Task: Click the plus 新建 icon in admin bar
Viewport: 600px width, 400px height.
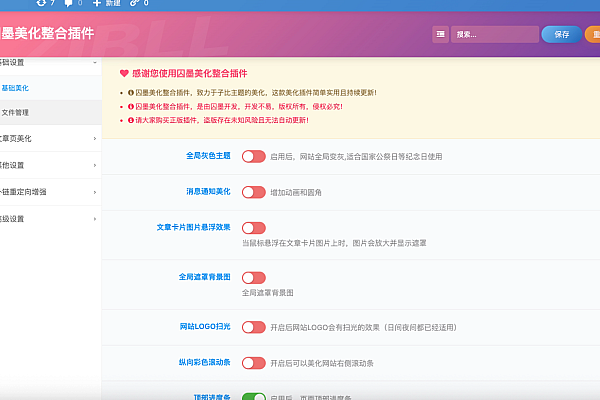Action: [97, 3]
